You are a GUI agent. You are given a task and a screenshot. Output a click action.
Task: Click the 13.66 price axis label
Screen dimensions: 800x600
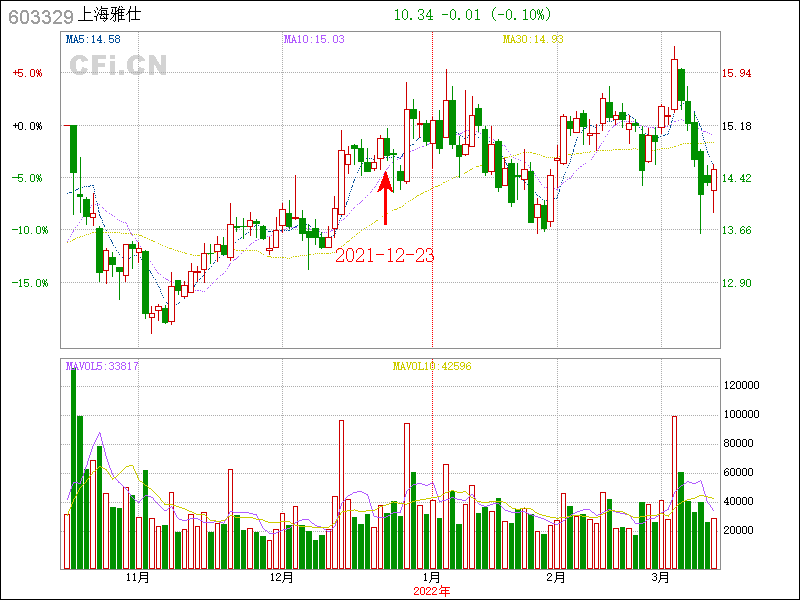(x=736, y=231)
